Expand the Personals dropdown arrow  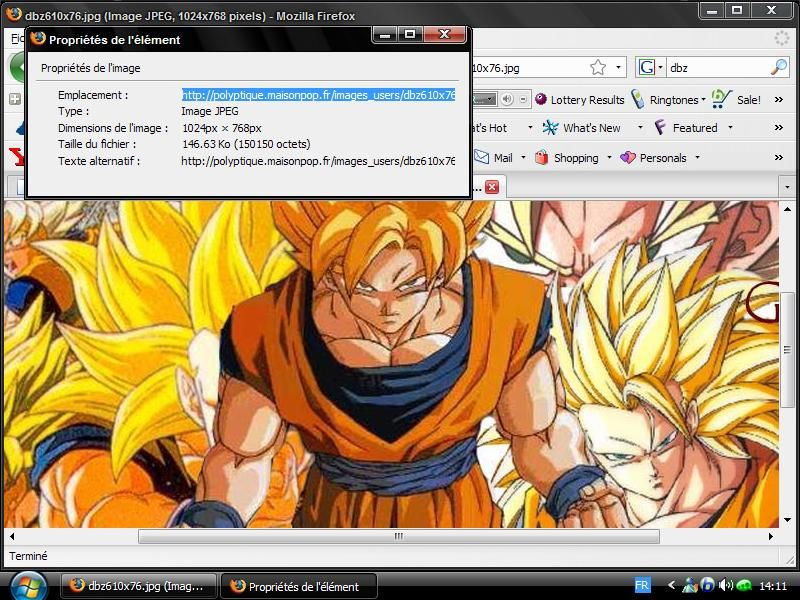pyautogui.click(x=697, y=158)
